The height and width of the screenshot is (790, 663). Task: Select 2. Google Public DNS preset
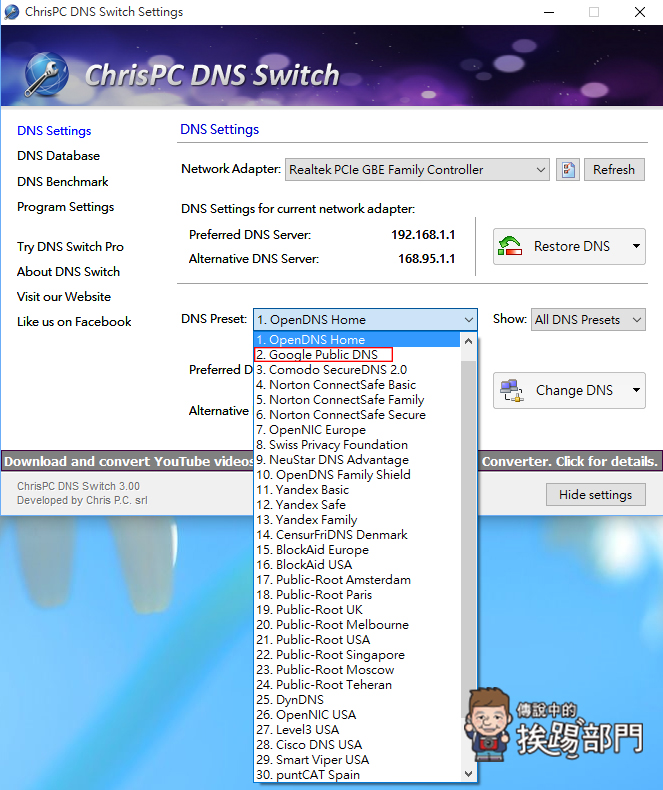coord(357,355)
